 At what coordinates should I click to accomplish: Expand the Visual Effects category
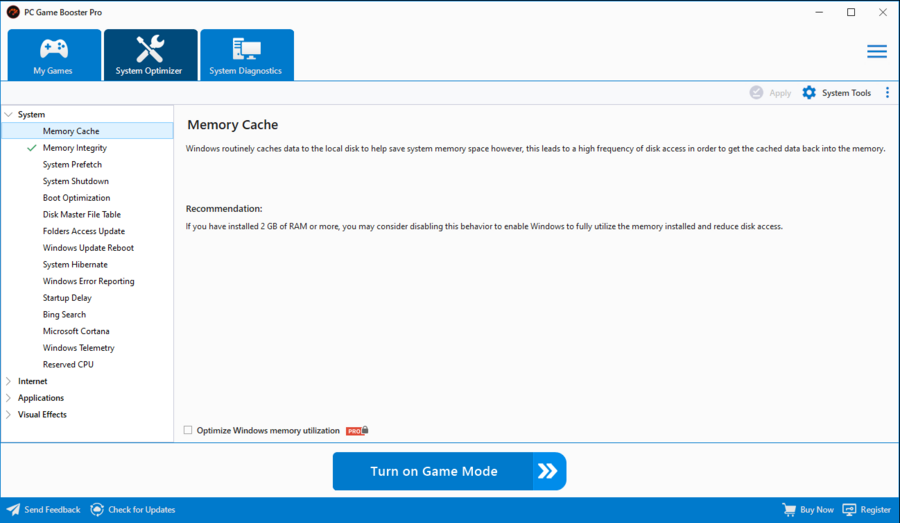point(9,414)
